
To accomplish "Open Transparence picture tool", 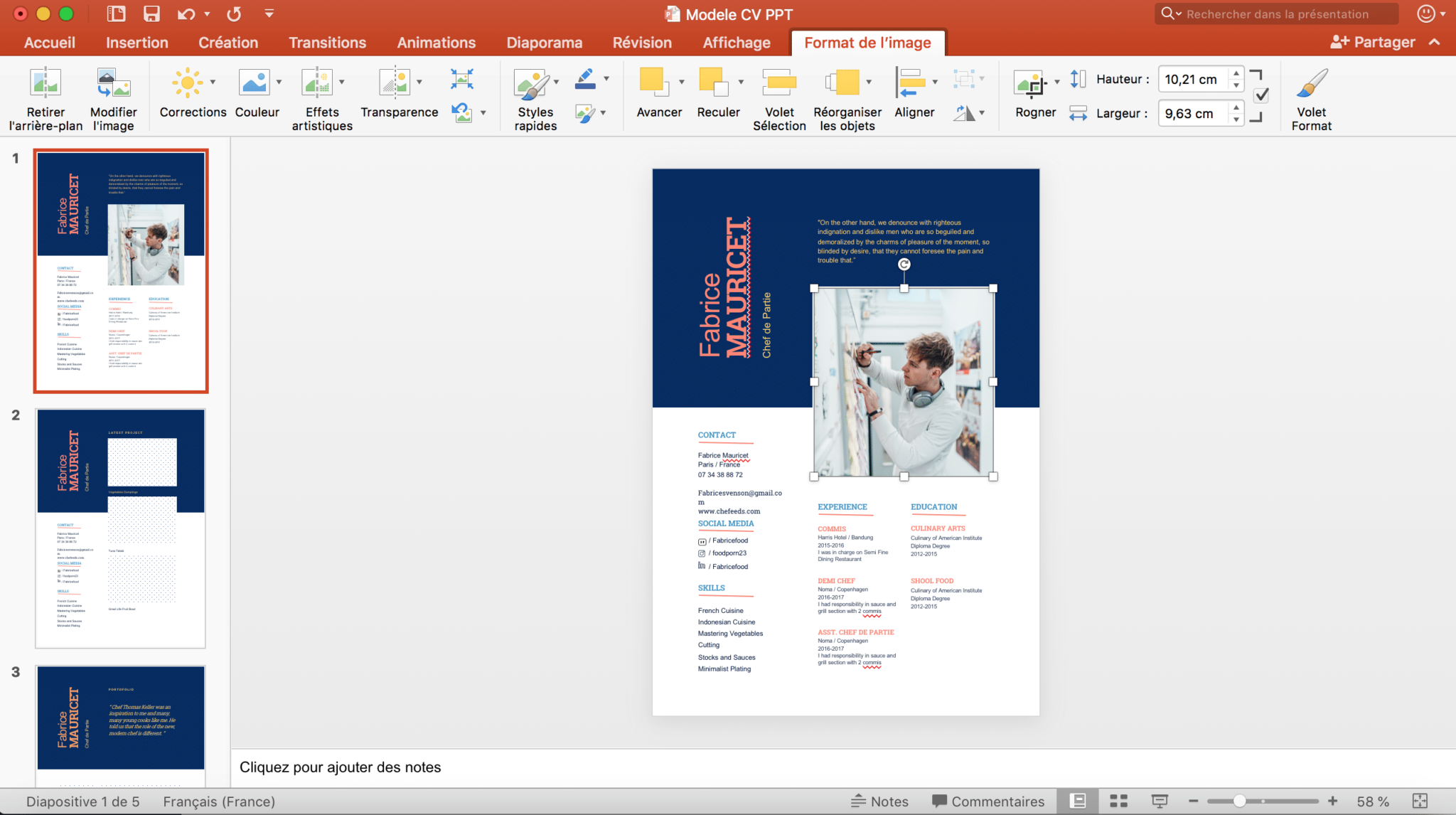I will (395, 82).
